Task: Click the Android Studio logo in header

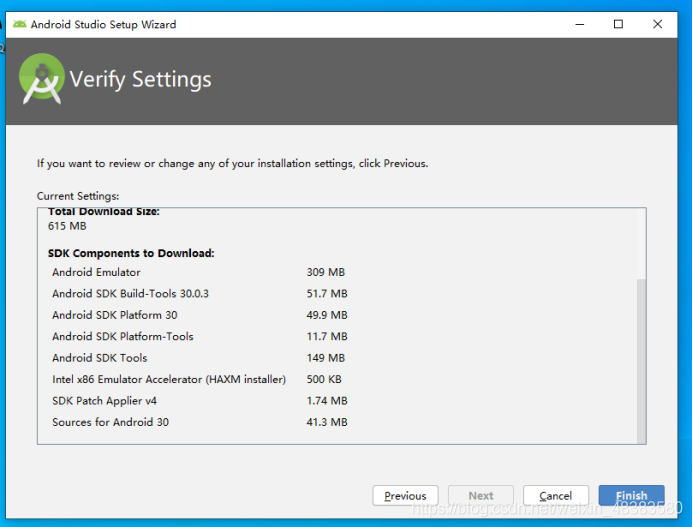Action: pyautogui.click(x=42, y=79)
